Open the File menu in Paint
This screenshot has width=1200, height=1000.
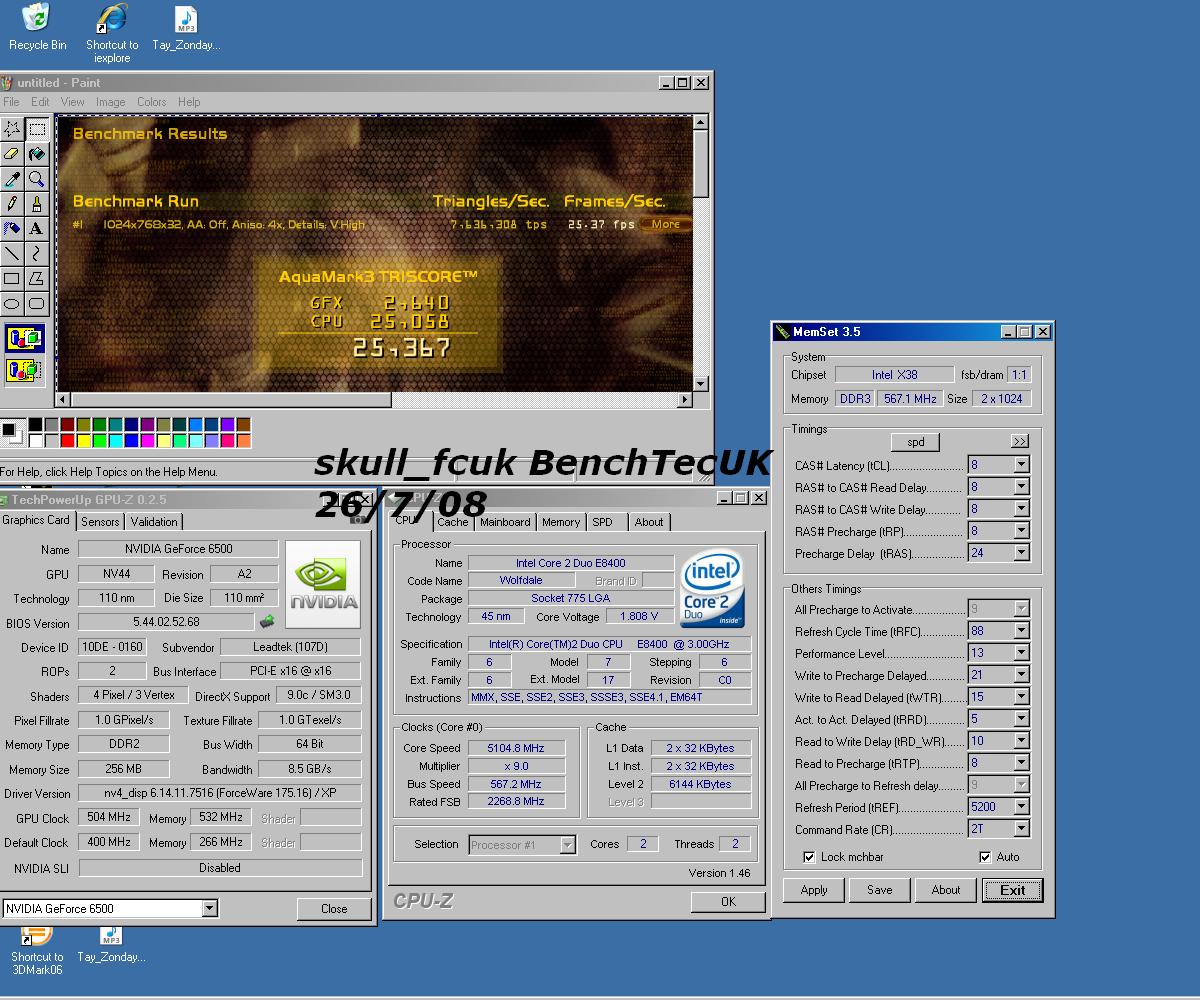pyautogui.click(x=11, y=102)
